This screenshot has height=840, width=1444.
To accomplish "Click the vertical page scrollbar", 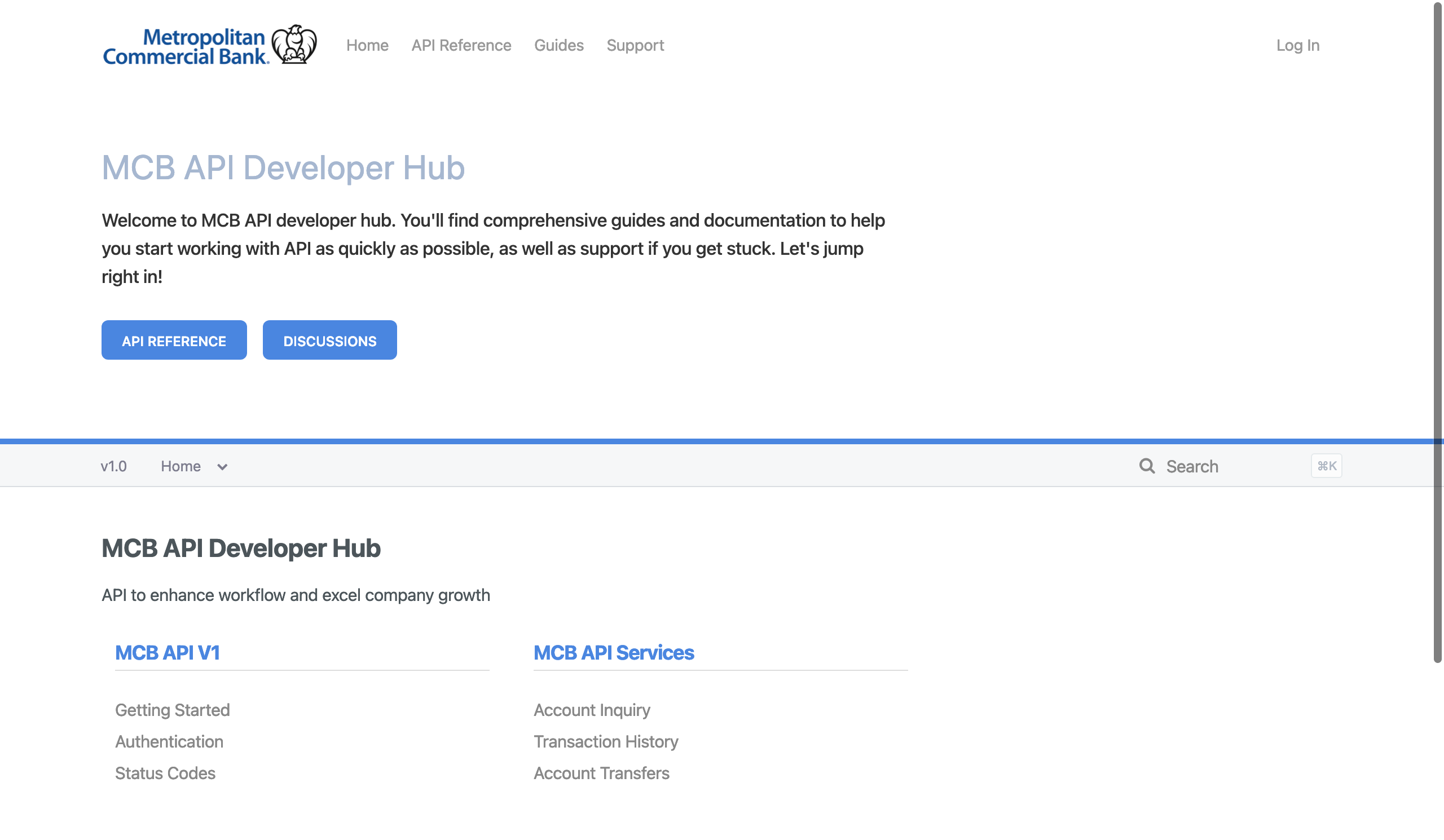I will coord(1438,332).
